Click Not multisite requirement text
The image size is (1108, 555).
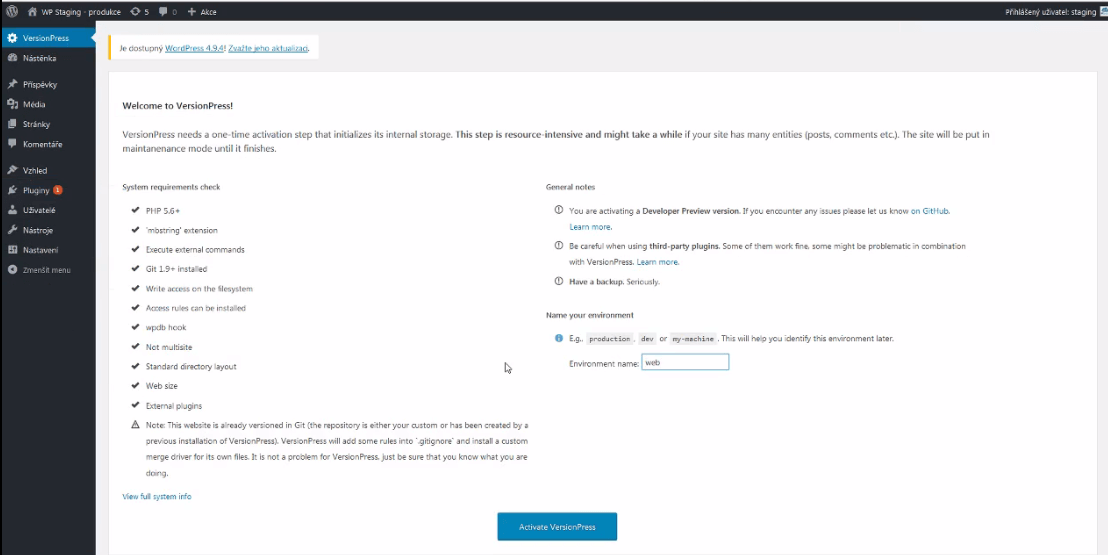[x=169, y=347]
